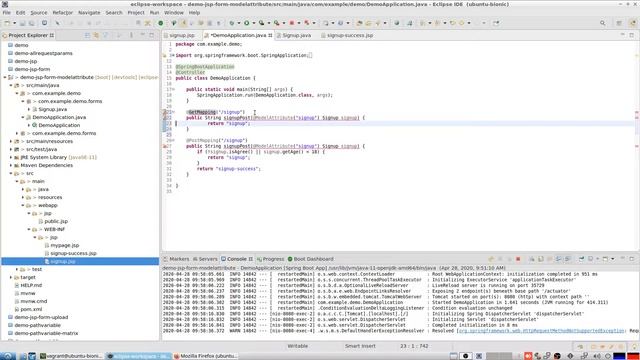Screen dimensions: 640x360
Task: Click Collapse All in Project Explorer
Action: pos(87,36)
